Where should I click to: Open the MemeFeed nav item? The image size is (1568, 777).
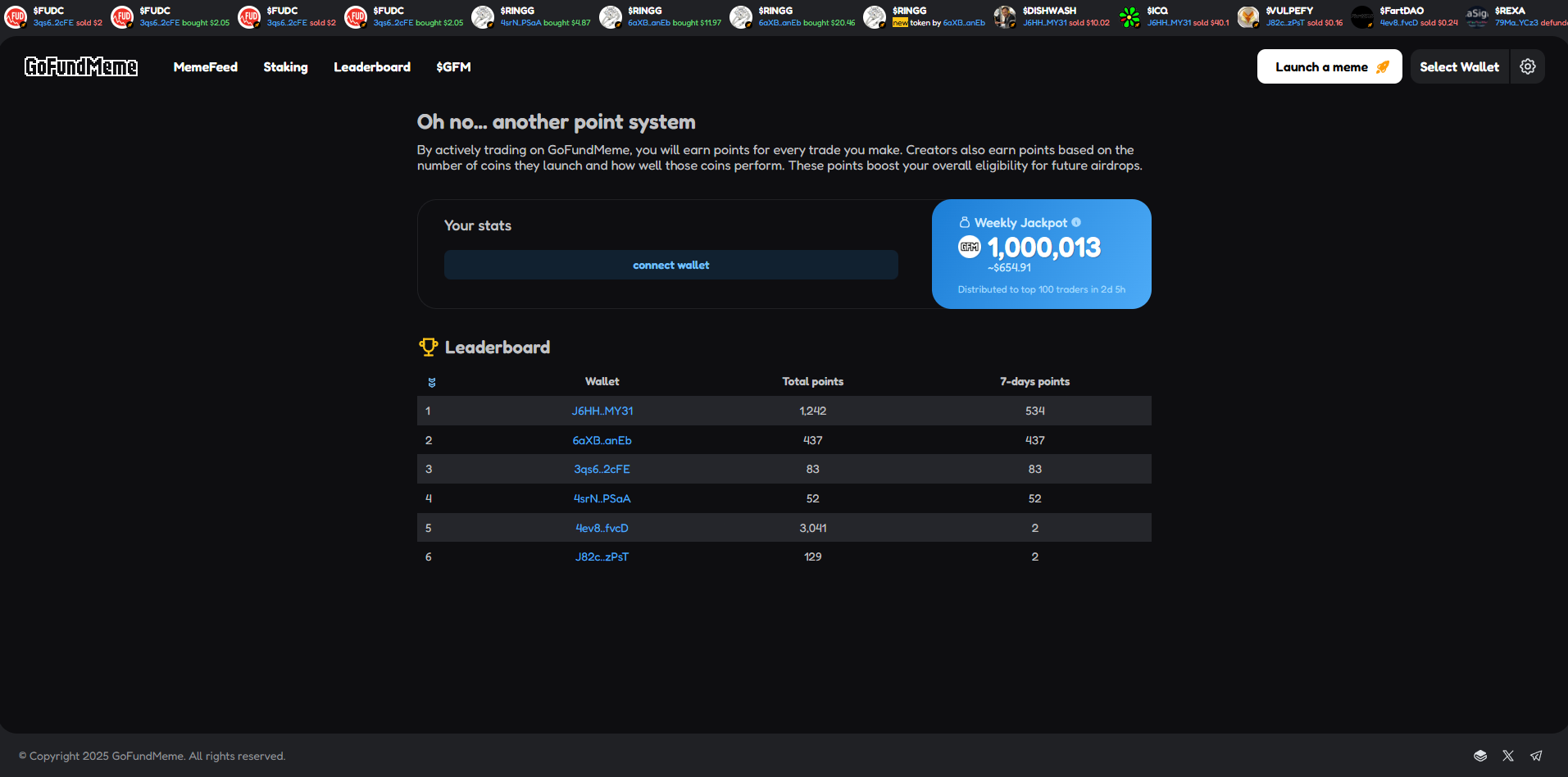pos(205,67)
